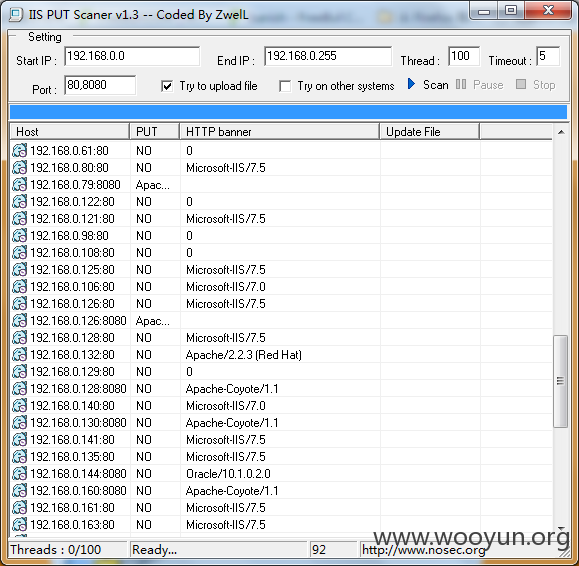Click the host icon for 192.168.0.140:80

[x=20, y=405]
